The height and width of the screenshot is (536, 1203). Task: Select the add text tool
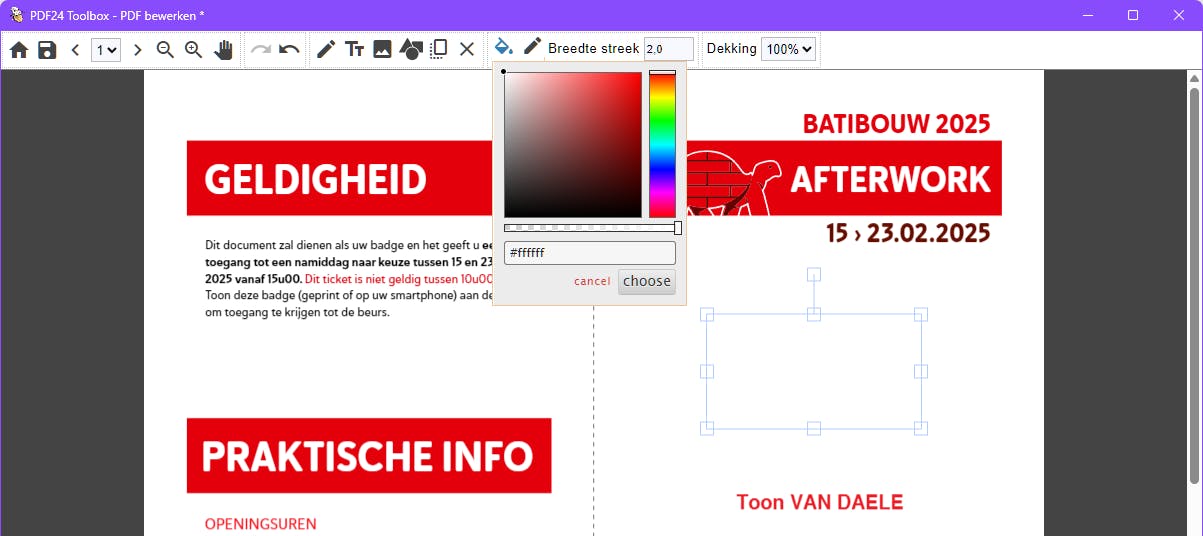(x=354, y=50)
